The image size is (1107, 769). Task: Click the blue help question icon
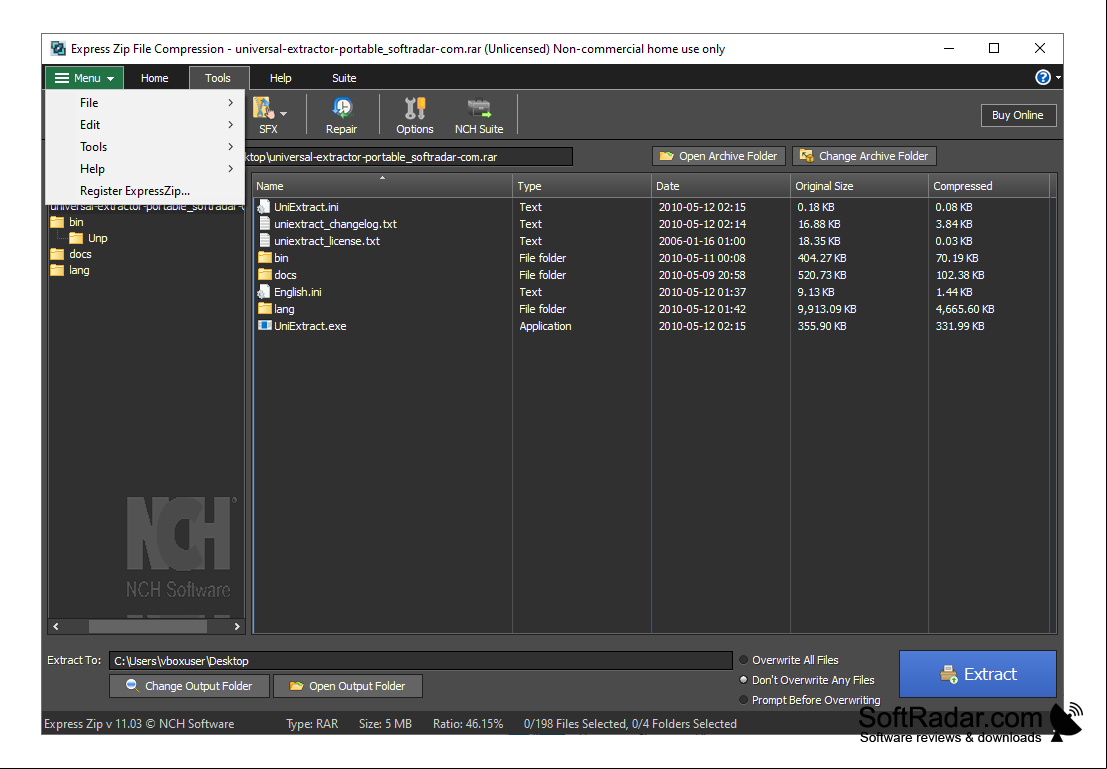click(x=1042, y=78)
